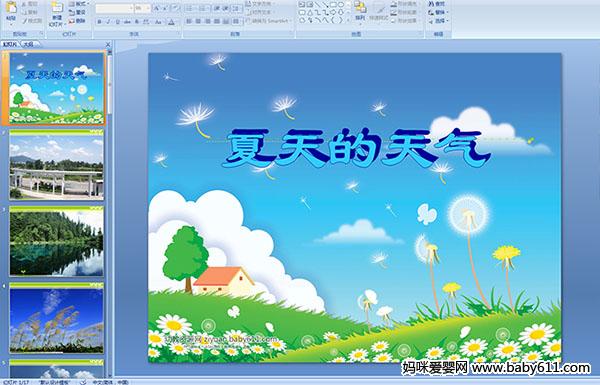Click the New Slide icon
This screenshot has height=385, width=600.
[57, 8]
